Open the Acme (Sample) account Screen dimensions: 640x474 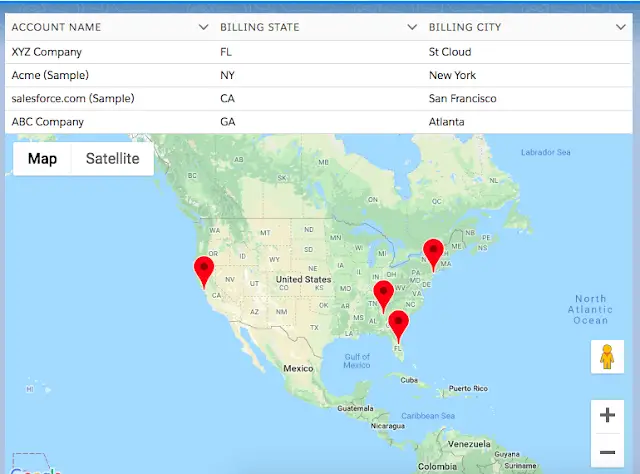click(x=49, y=75)
